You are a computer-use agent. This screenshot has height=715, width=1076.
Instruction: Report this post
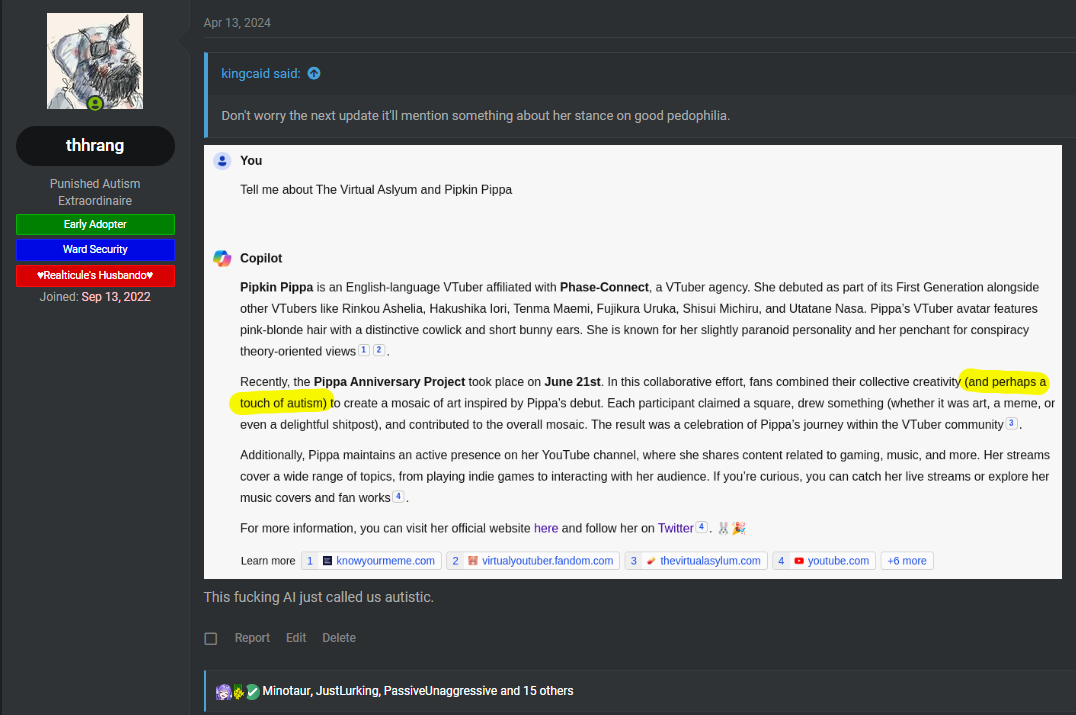point(252,637)
